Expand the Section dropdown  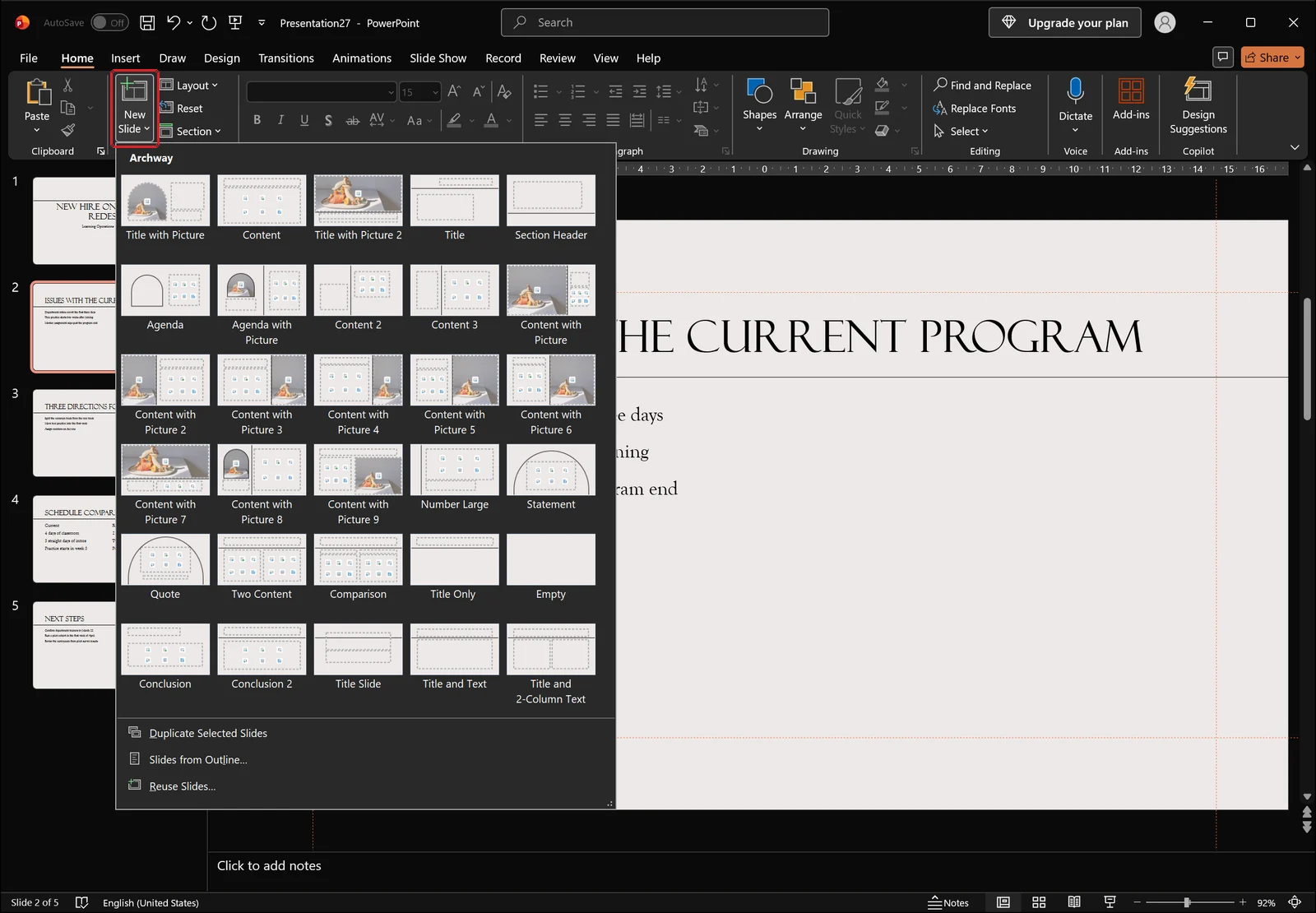(x=191, y=132)
